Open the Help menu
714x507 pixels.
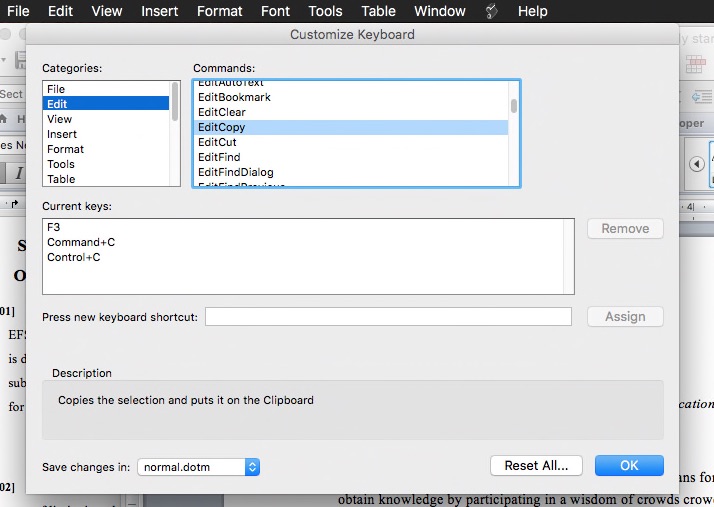(532, 11)
